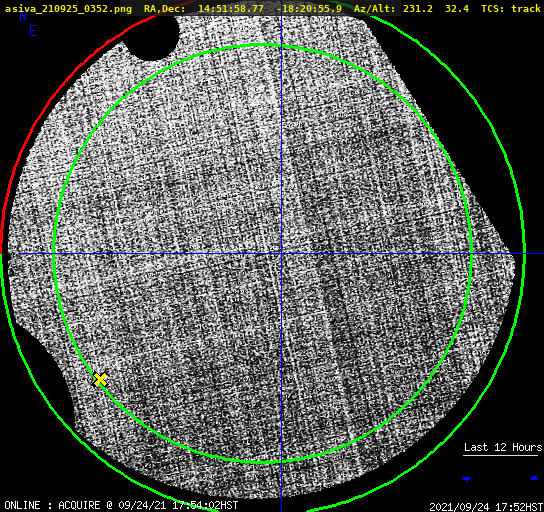The image size is (544, 512).
Task: Click the yellow X telescope pointing marker
Action: click(x=101, y=379)
